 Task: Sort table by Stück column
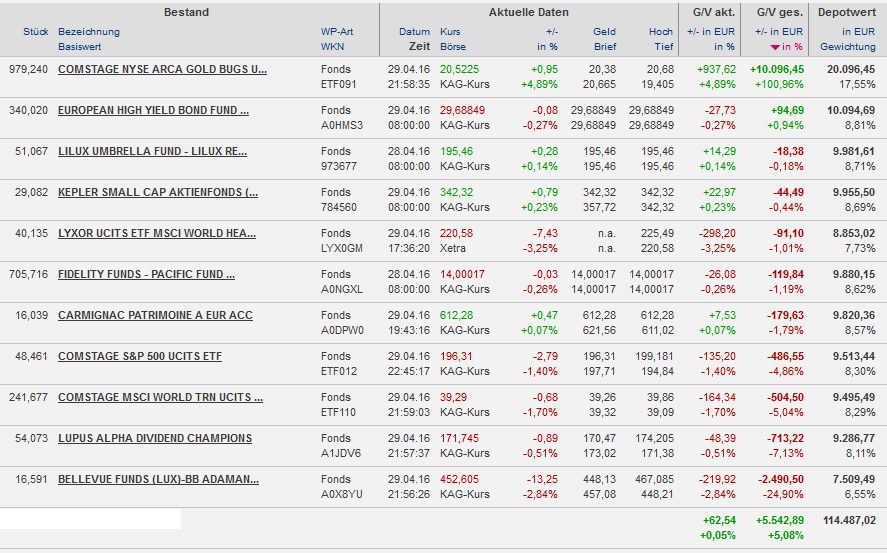[35, 32]
